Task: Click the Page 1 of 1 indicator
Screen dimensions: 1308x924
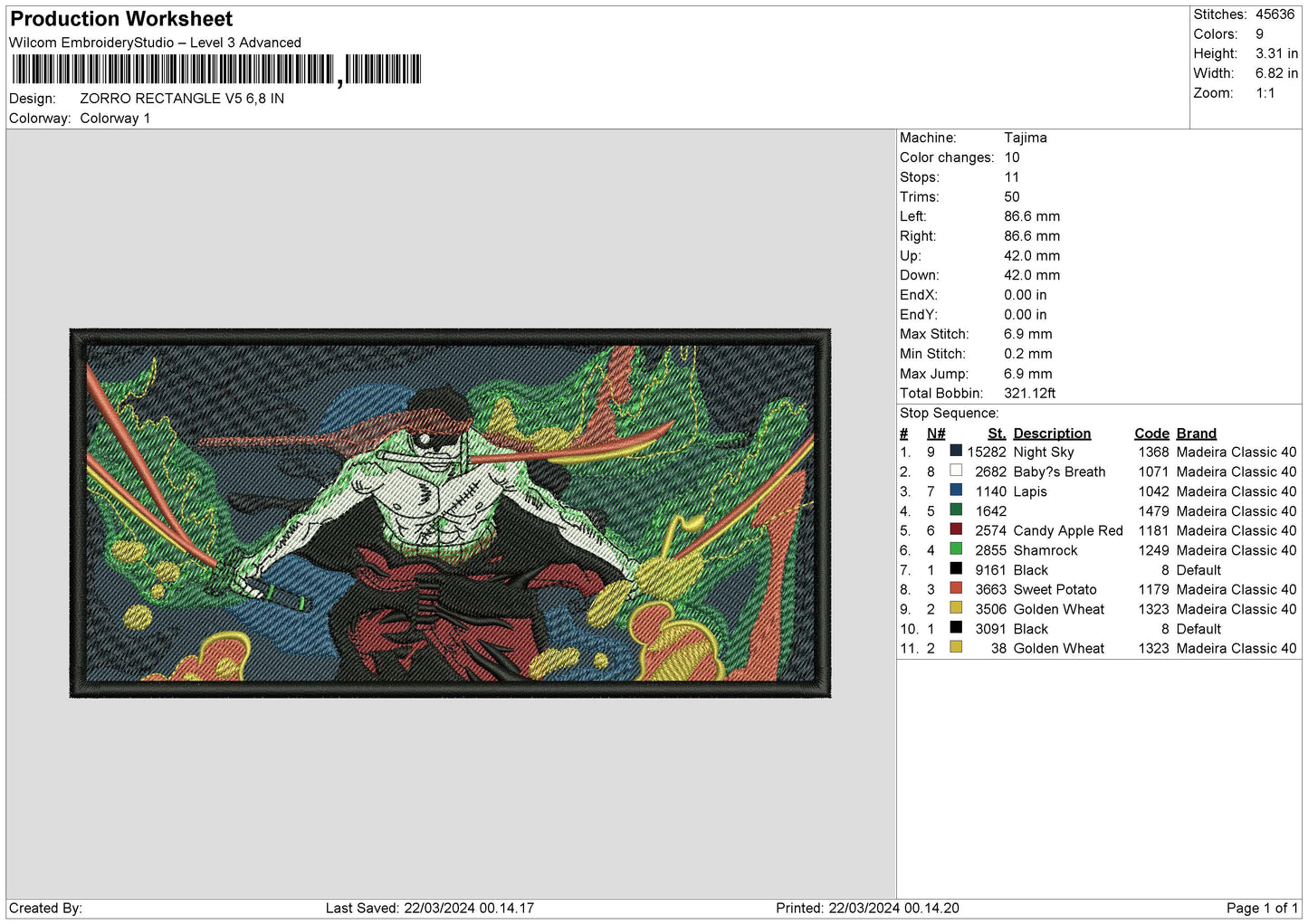Action: tap(1262, 908)
